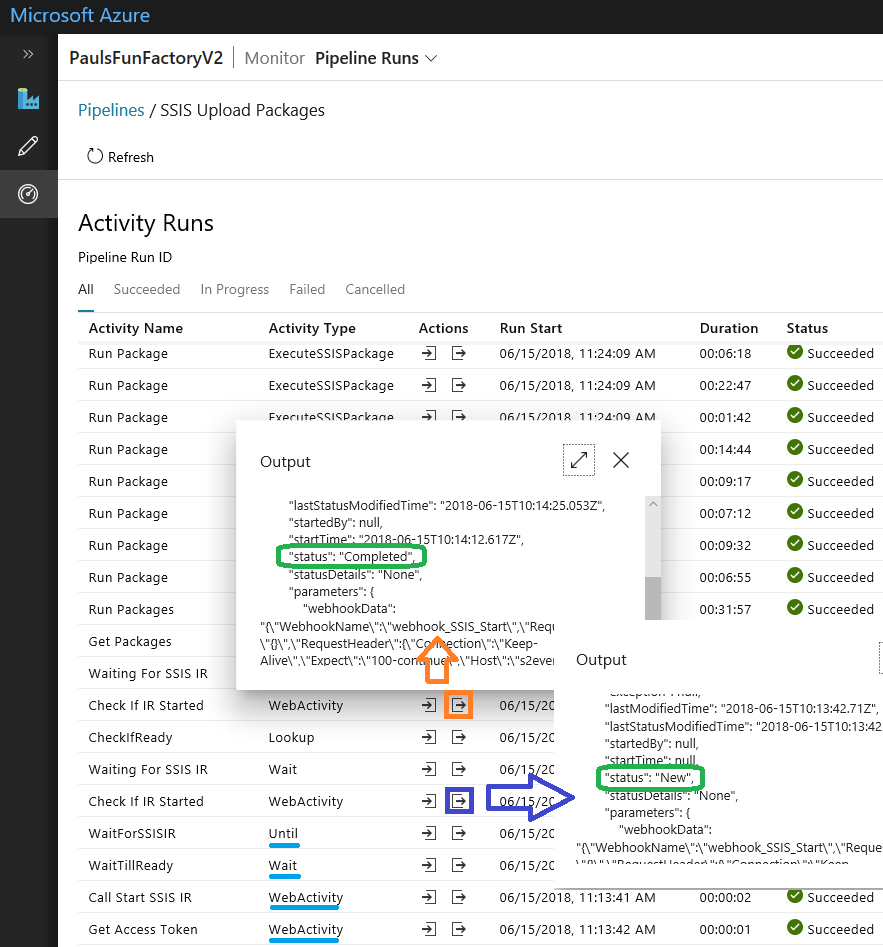
Task: Expand the left sidebar with double chevron
Action: pos(28,54)
